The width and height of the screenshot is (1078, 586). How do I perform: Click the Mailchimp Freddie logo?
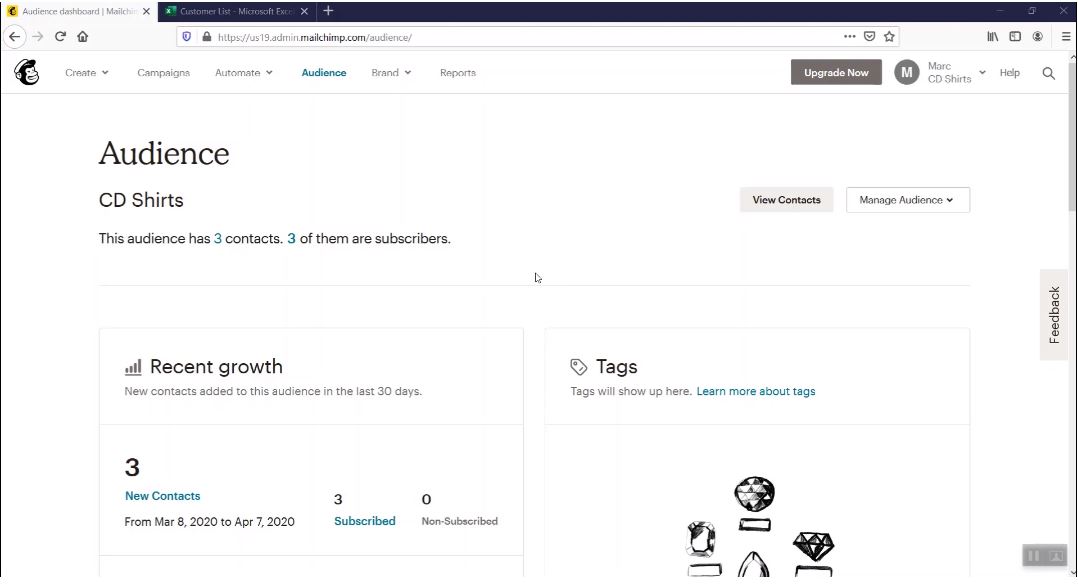pyautogui.click(x=27, y=72)
